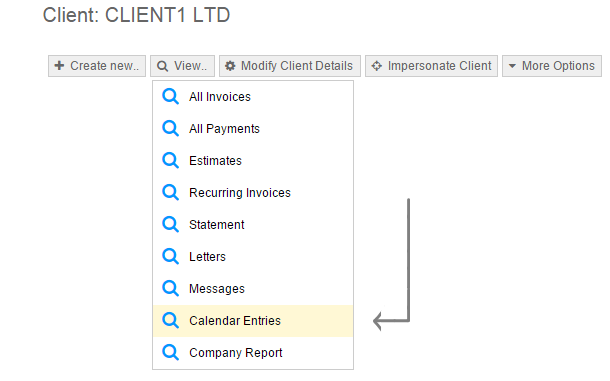The height and width of the screenshot is (381, 610).
Task: Click the gear icon on Modify Client Details
Action: click(230, 66)
